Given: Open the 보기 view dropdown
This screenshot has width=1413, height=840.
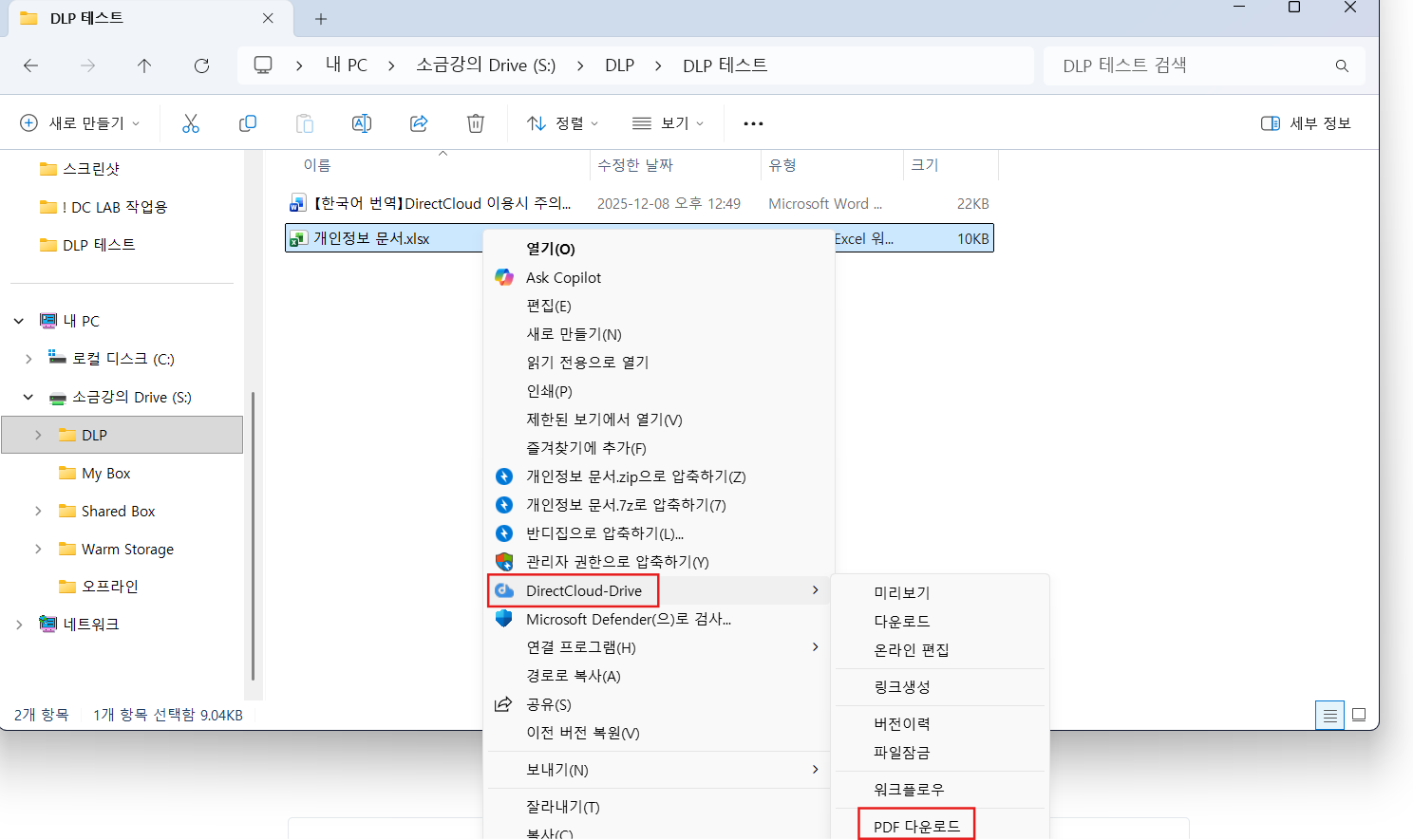Looking at the screenshot, I should click(x=669, y=123).
